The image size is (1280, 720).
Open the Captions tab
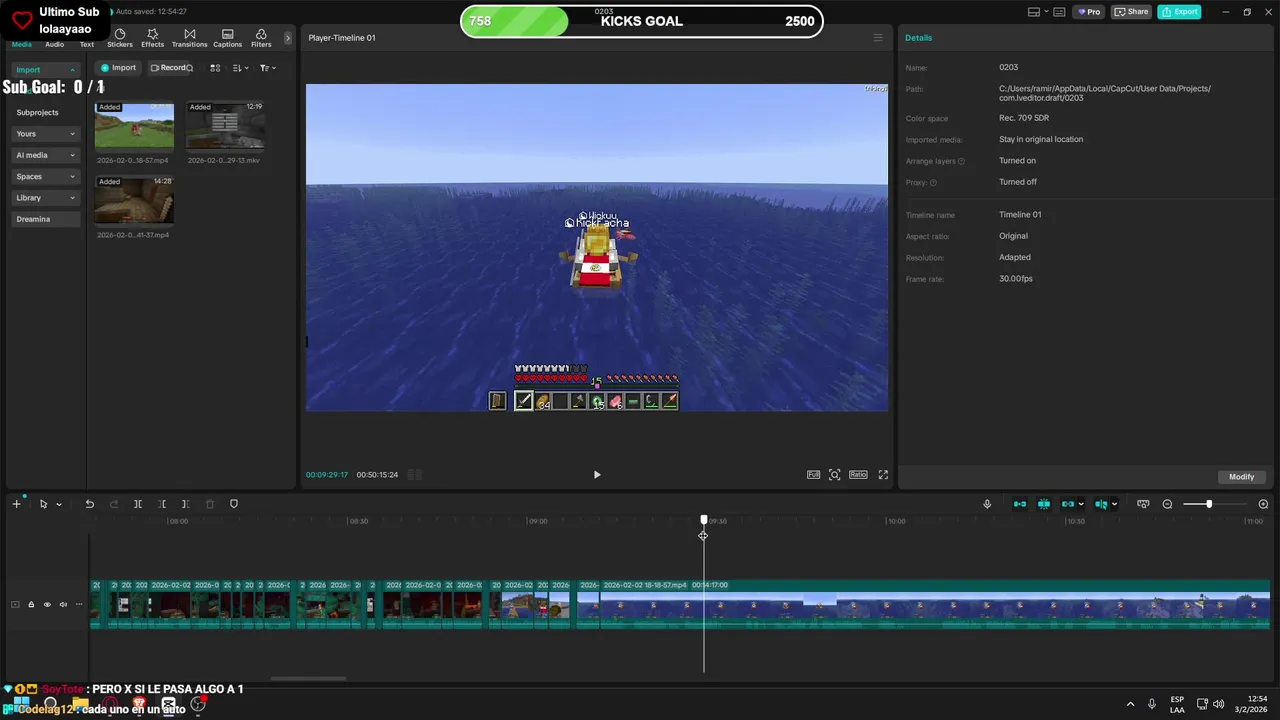click(227, 38)
